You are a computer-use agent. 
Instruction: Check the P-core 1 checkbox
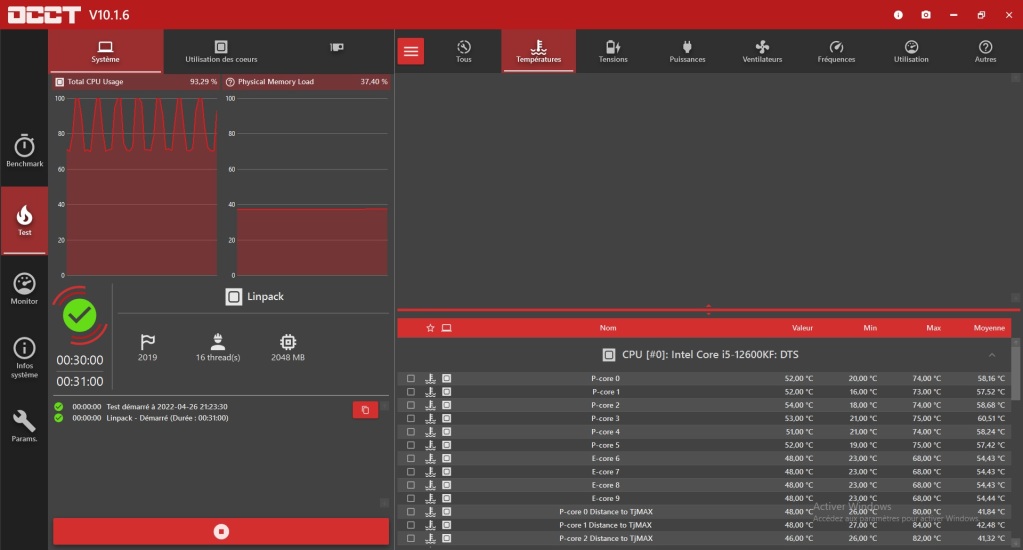pos(410,391)
